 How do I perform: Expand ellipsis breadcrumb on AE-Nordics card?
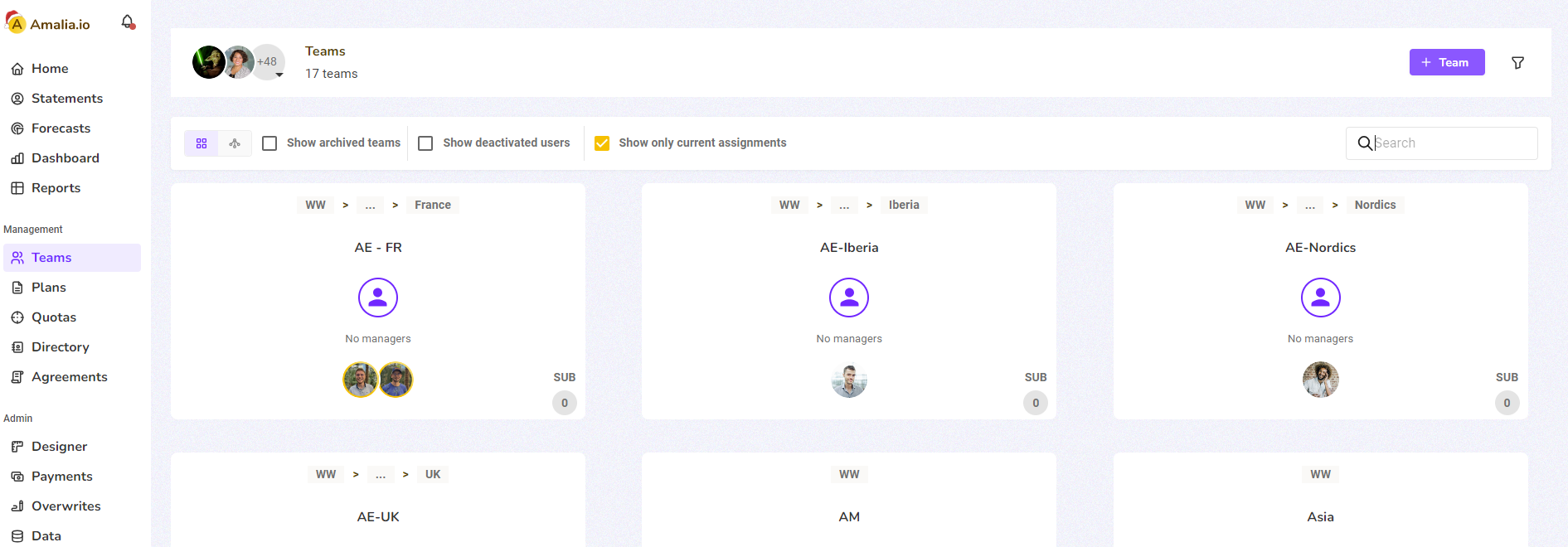(1310, 205)
